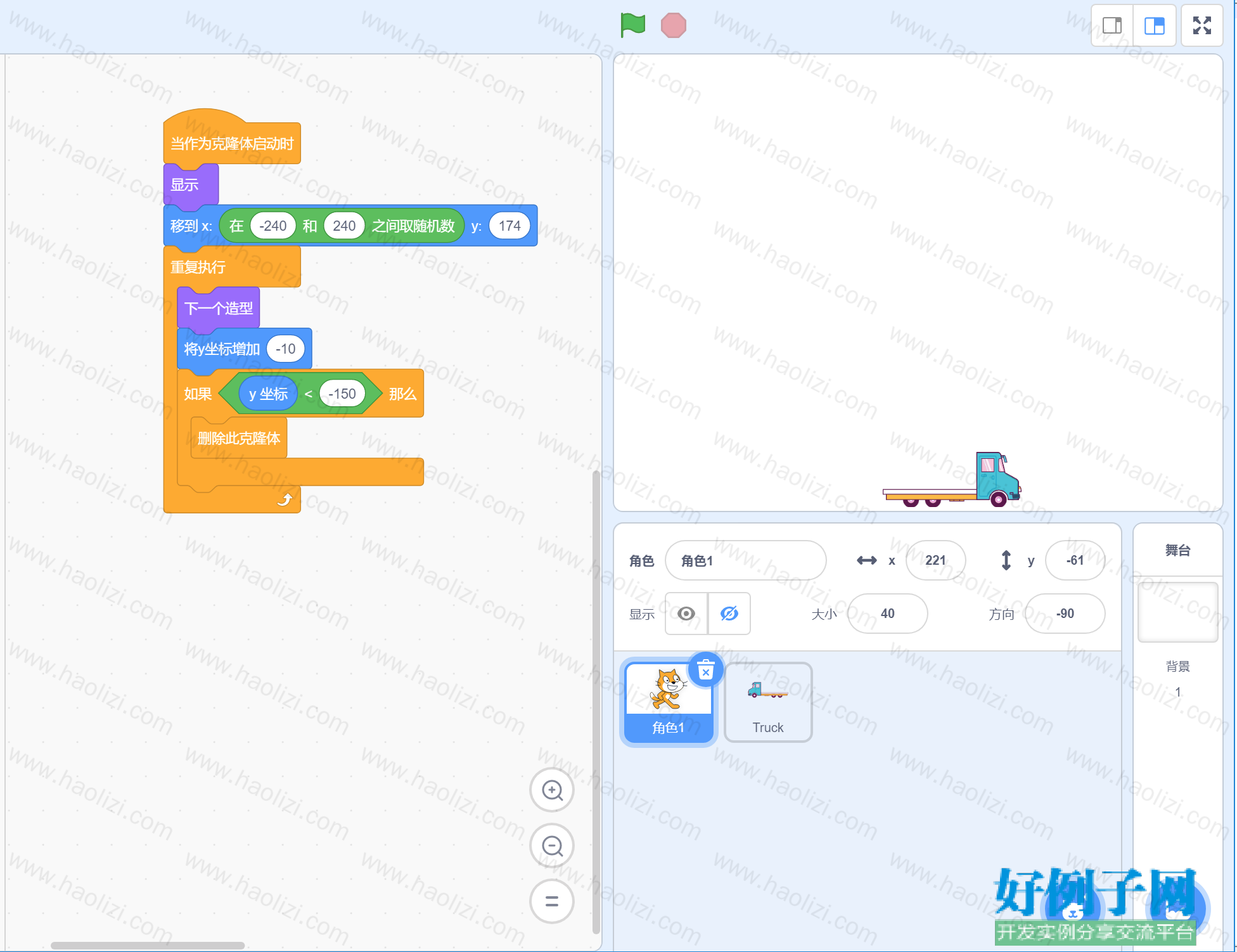Edit the -10 y change value
Image resolution: width=1237 pixels, height=952 pixels.
point(286,349)
